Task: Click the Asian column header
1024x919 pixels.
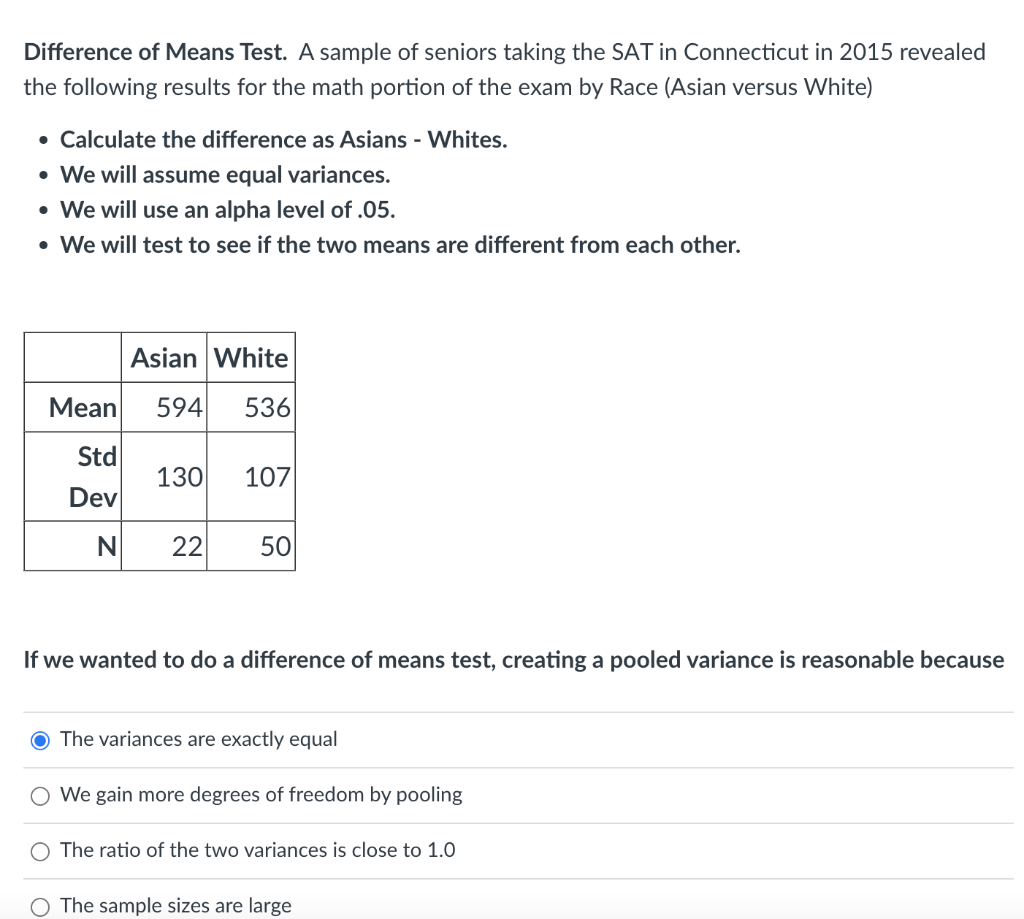Action: coord(164,358)
